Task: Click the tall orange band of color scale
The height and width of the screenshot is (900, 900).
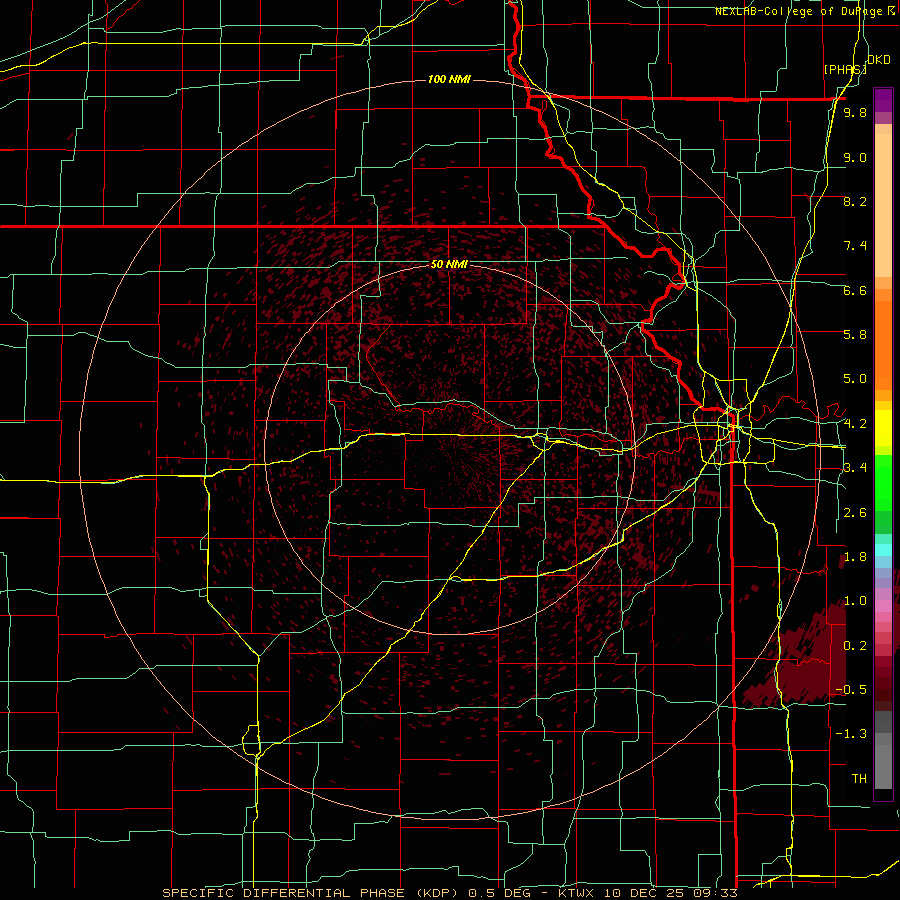Action: [x=883, y=346]
